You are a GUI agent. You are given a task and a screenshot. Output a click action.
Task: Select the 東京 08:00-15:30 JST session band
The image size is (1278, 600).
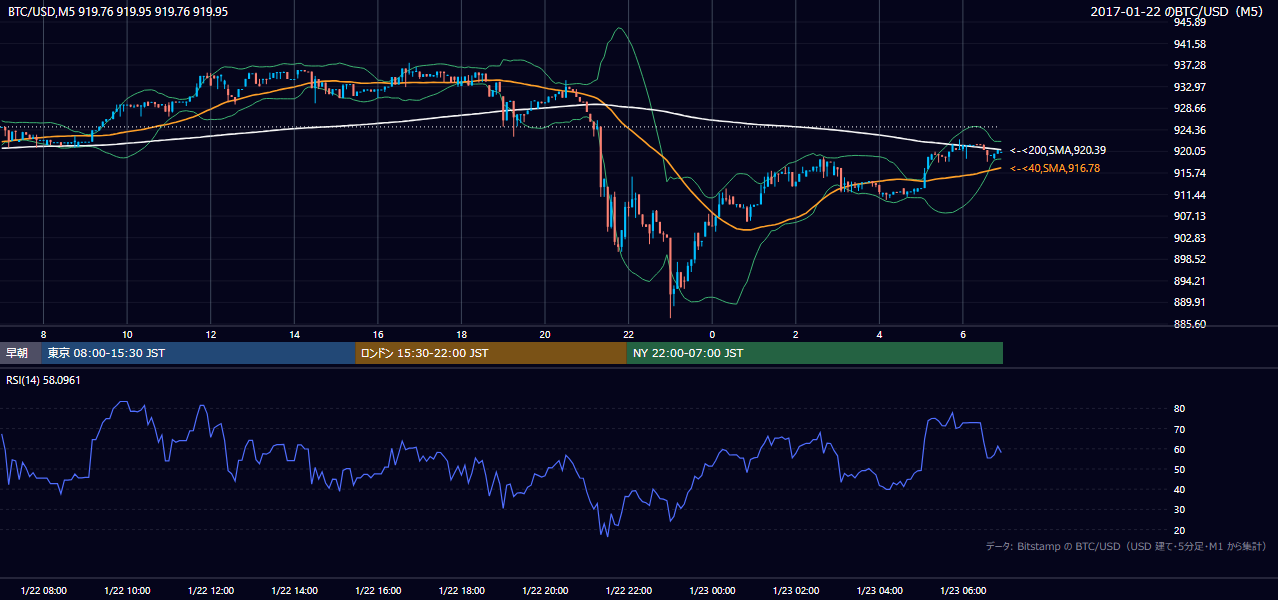tap(197, 353)
